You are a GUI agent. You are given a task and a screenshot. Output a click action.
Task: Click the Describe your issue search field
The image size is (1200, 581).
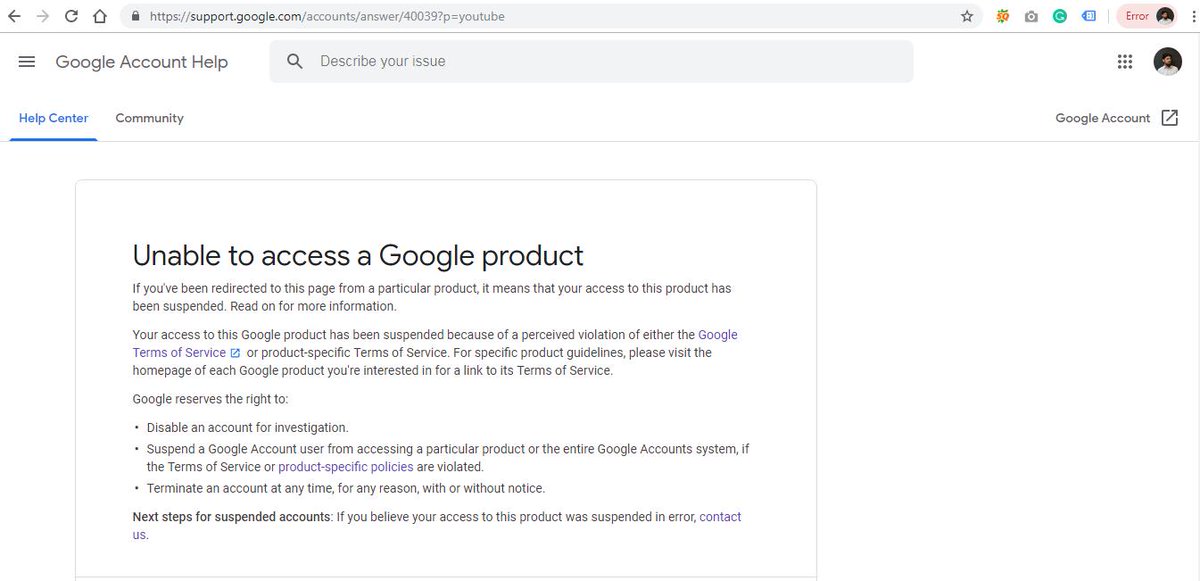(x=591, y=61)
